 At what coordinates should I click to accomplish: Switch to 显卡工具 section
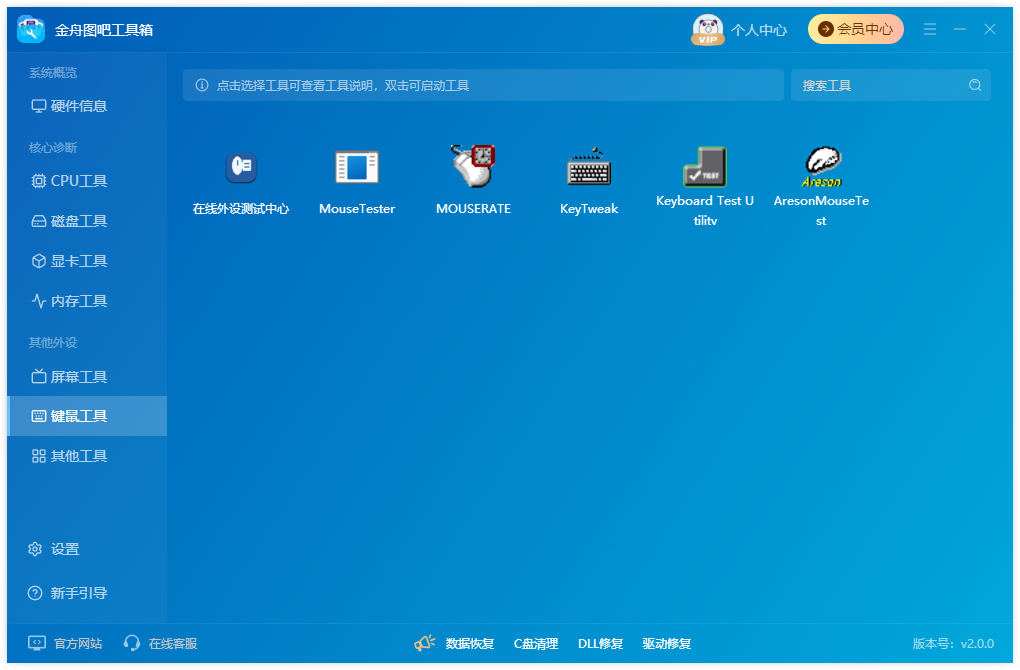[87, 261]
